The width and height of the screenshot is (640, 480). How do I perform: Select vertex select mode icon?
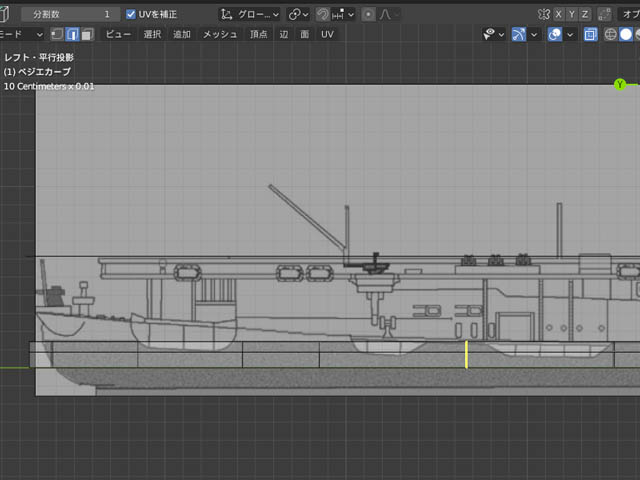pyautogui.click(x=57, y=34)
